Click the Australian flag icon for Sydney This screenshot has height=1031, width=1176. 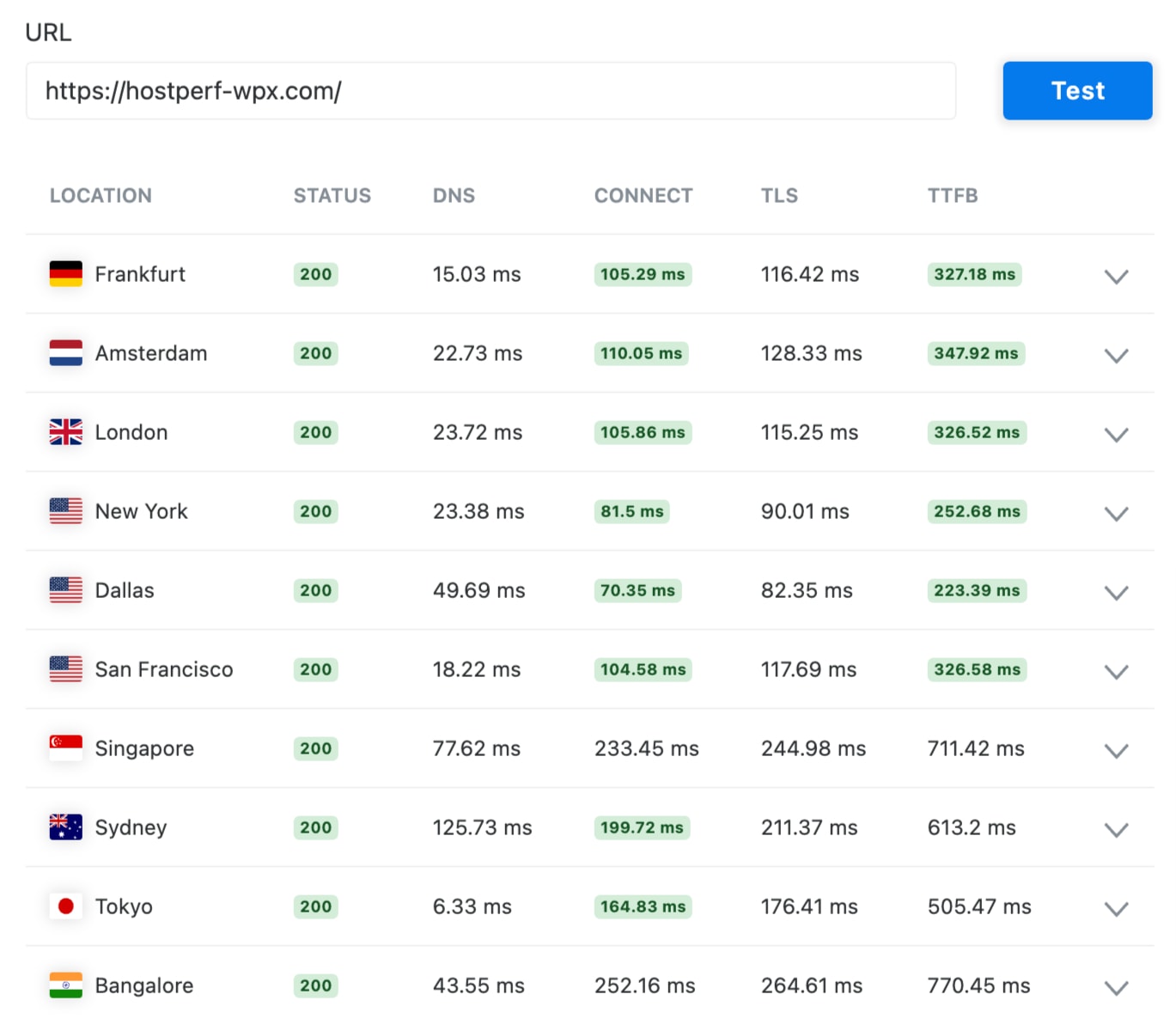pyautogui.click(x=66, y=827)
